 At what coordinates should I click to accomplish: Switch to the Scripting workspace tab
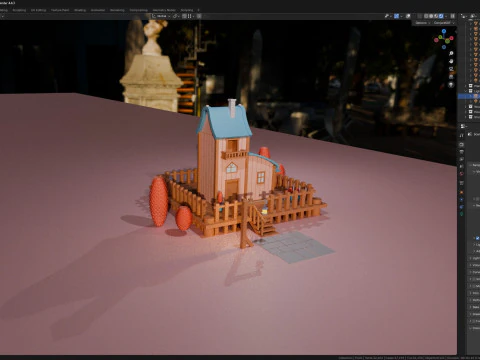[187, 10]
